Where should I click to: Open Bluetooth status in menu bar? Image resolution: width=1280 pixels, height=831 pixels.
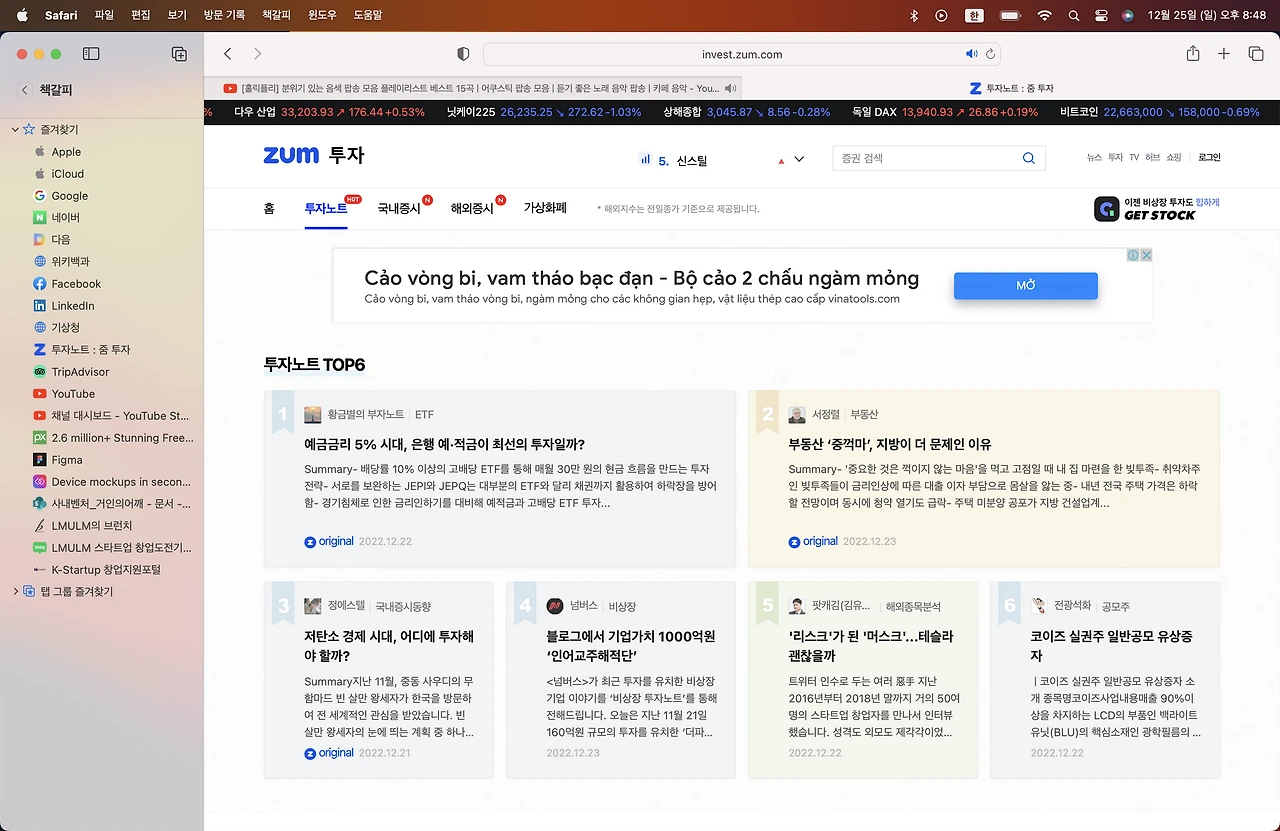click(913, 15)
